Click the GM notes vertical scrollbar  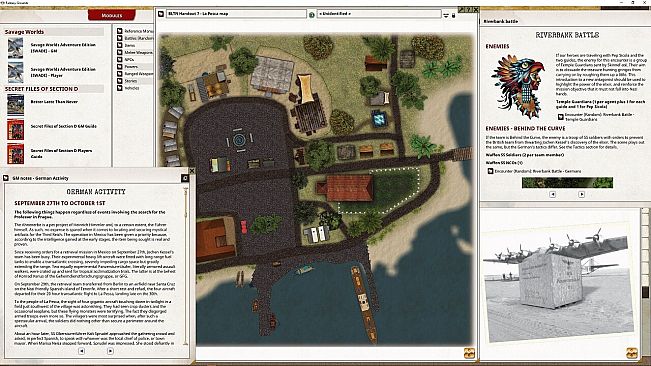185,266
